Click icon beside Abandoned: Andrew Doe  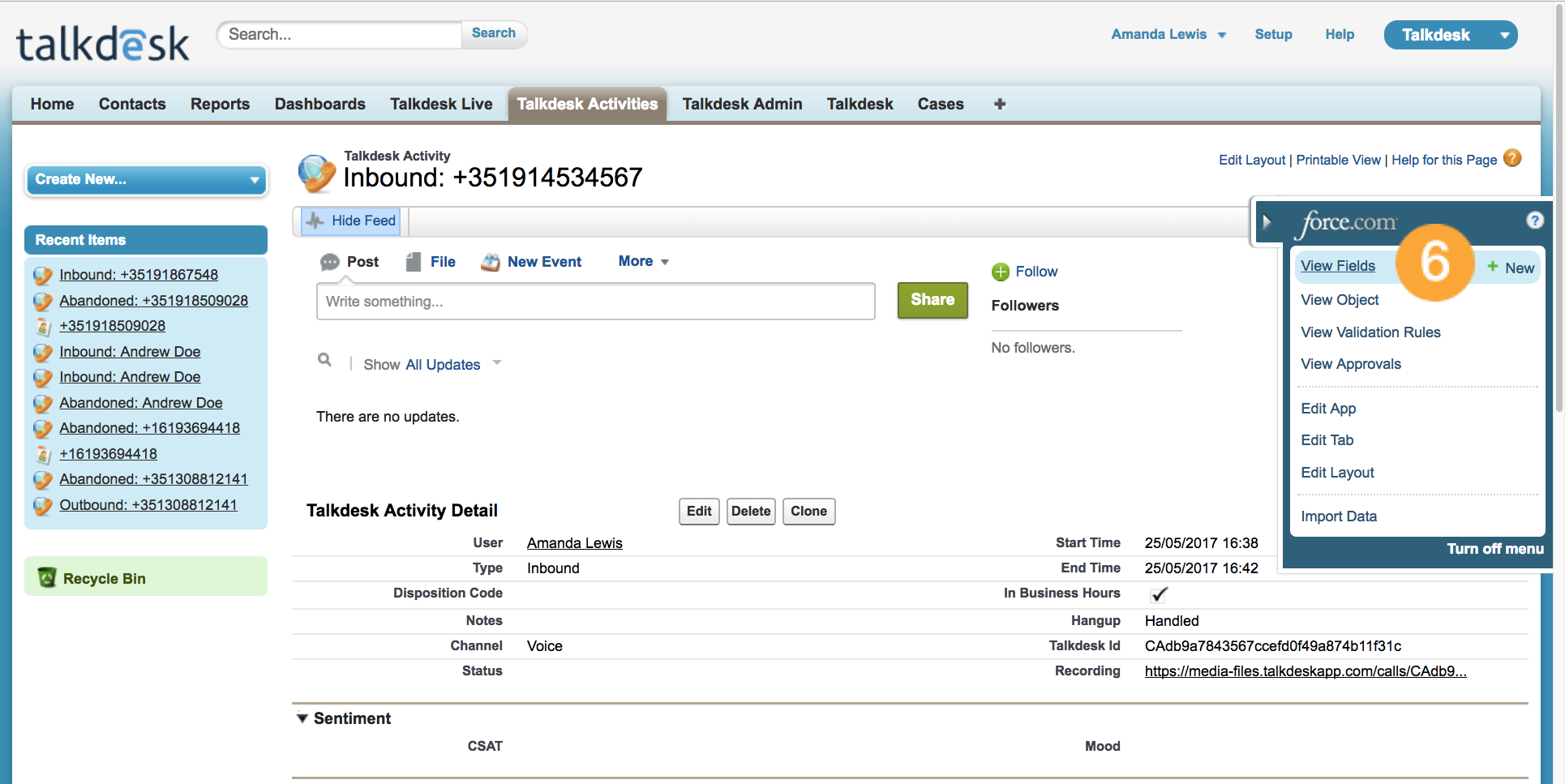coord(43,404)
